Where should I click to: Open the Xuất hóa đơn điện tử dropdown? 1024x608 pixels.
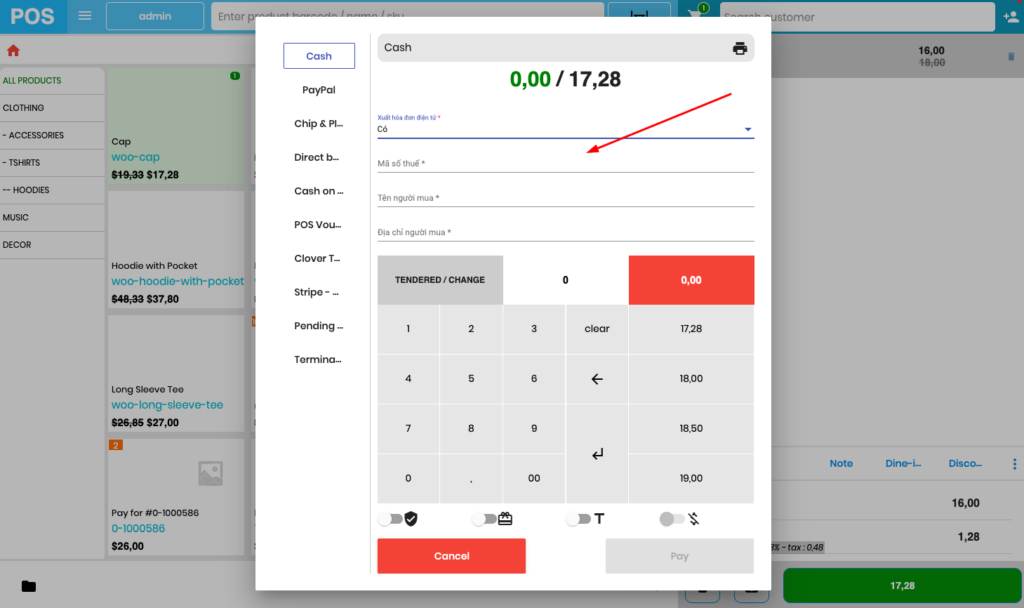coord(565,129)
